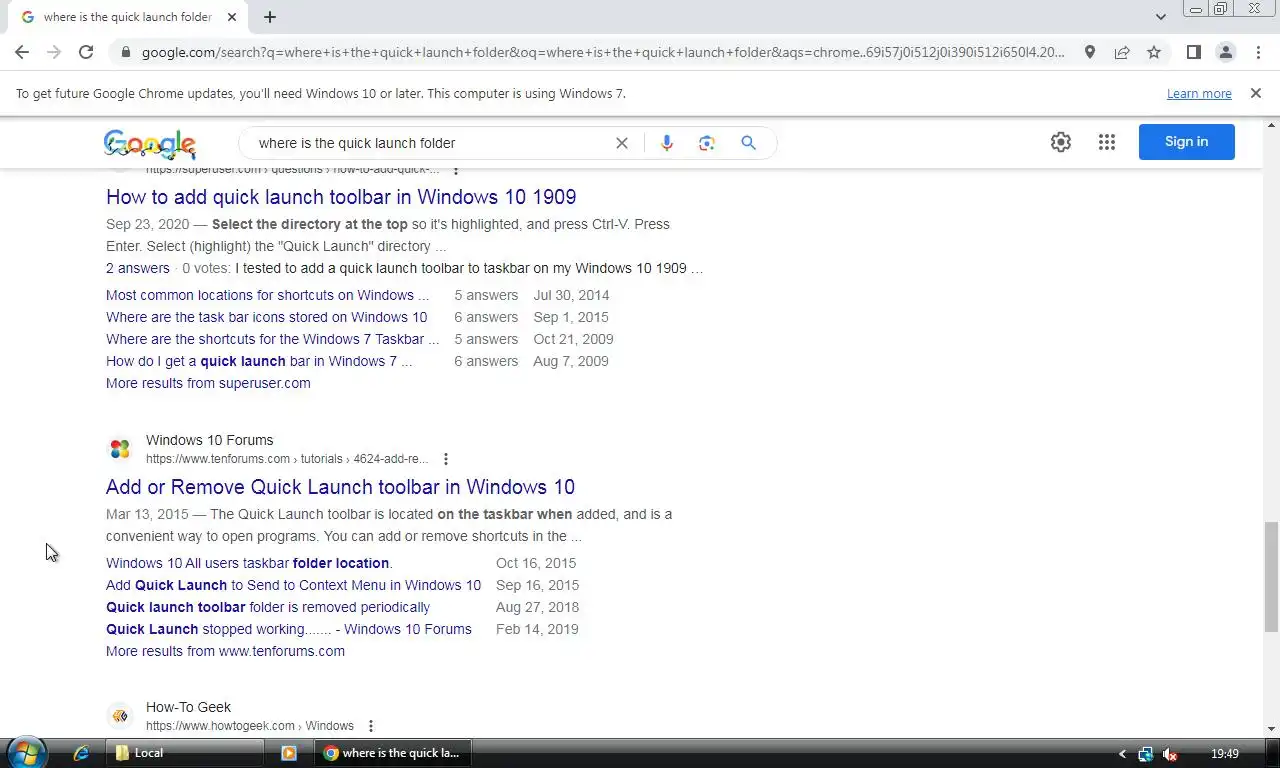The height and width of the screenshot is (768, 1280).
Task: Open a new browser tab
Action: pyautogui.click(x=270, y=17)
